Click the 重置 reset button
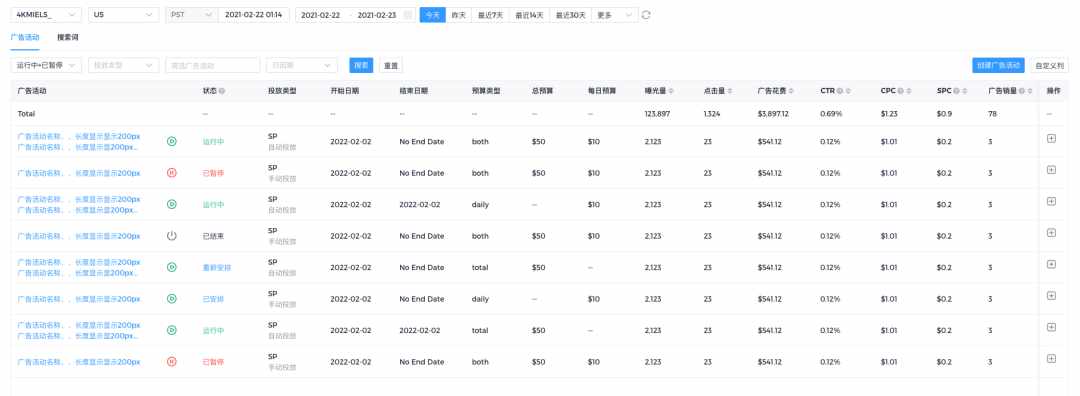The width and height of the screenshot is (1080, 396). point(391,65)
